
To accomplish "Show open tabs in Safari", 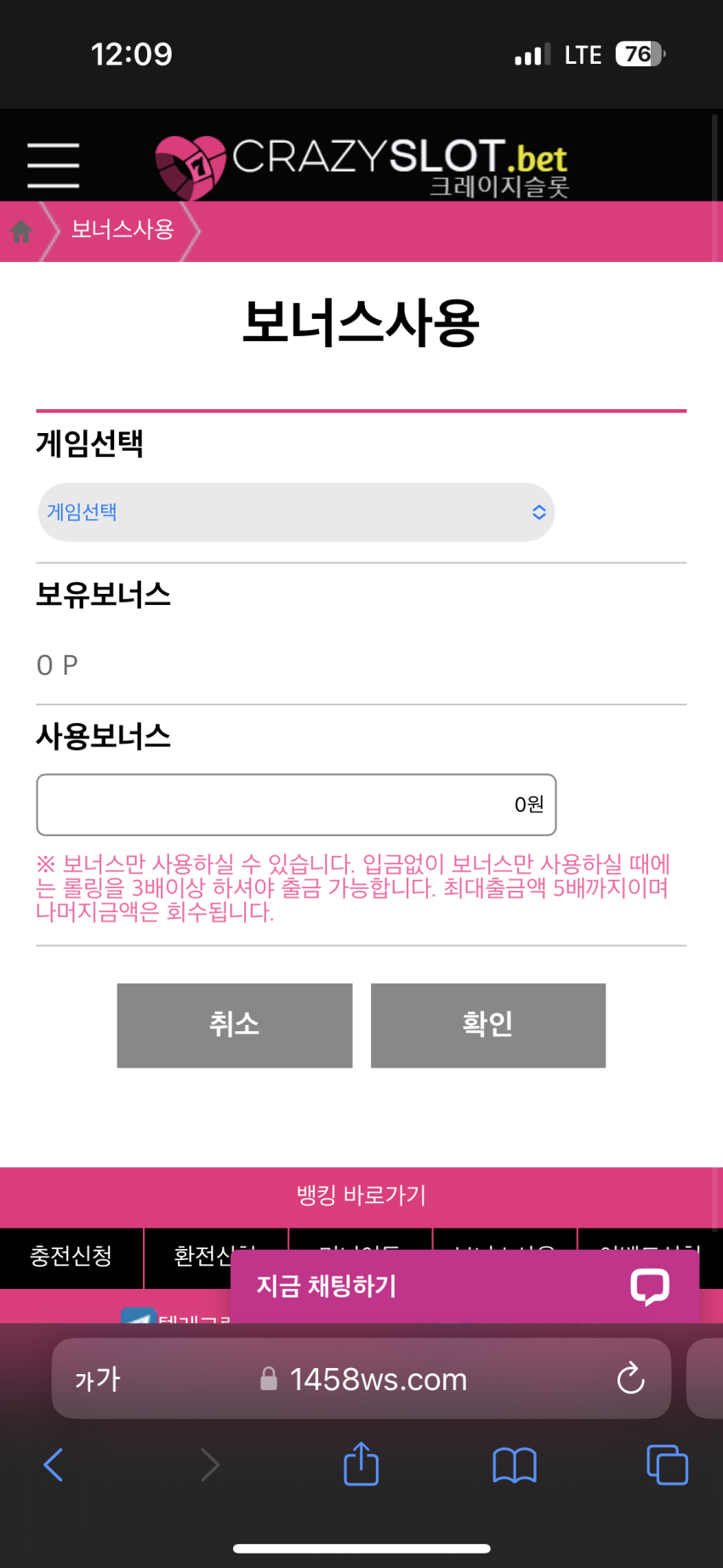I will point(667,1465).
